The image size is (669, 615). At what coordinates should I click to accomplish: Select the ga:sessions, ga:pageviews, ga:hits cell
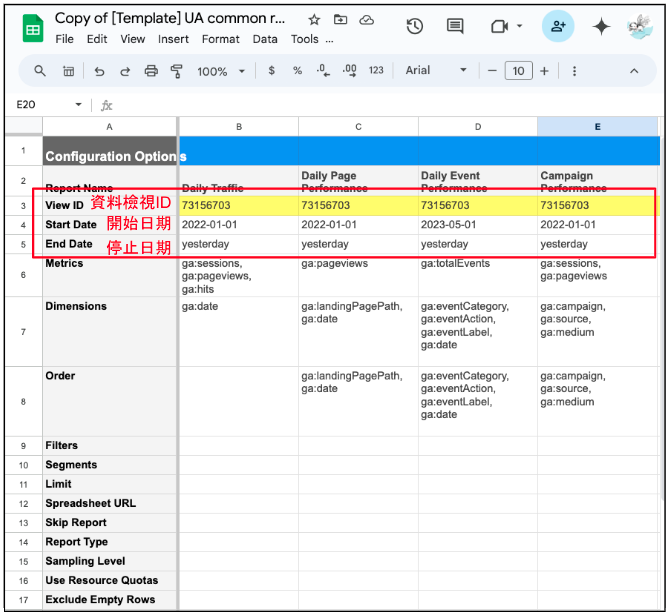[x=239, y=275]
